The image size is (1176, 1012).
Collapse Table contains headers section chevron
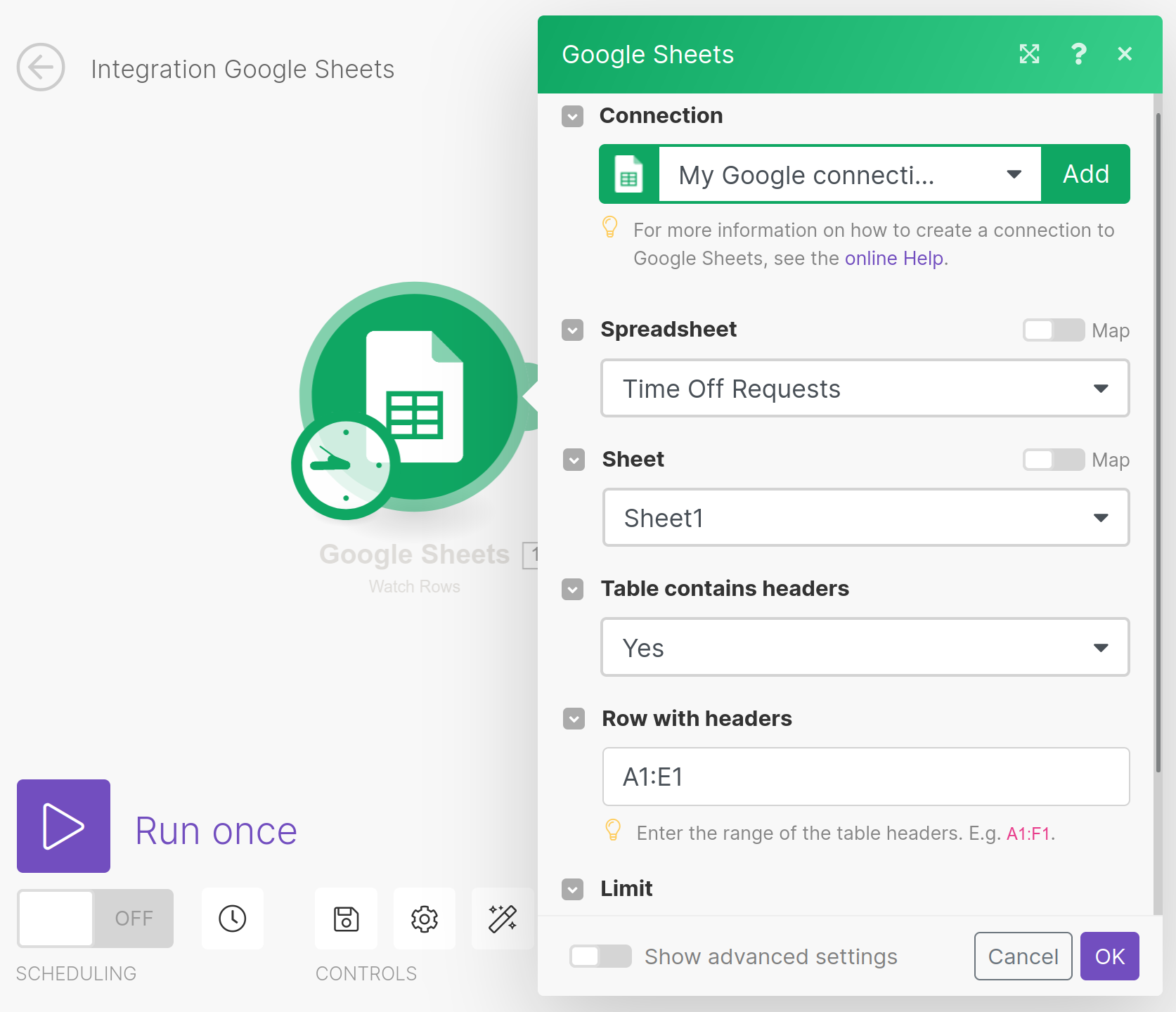(x=573, y=589)
